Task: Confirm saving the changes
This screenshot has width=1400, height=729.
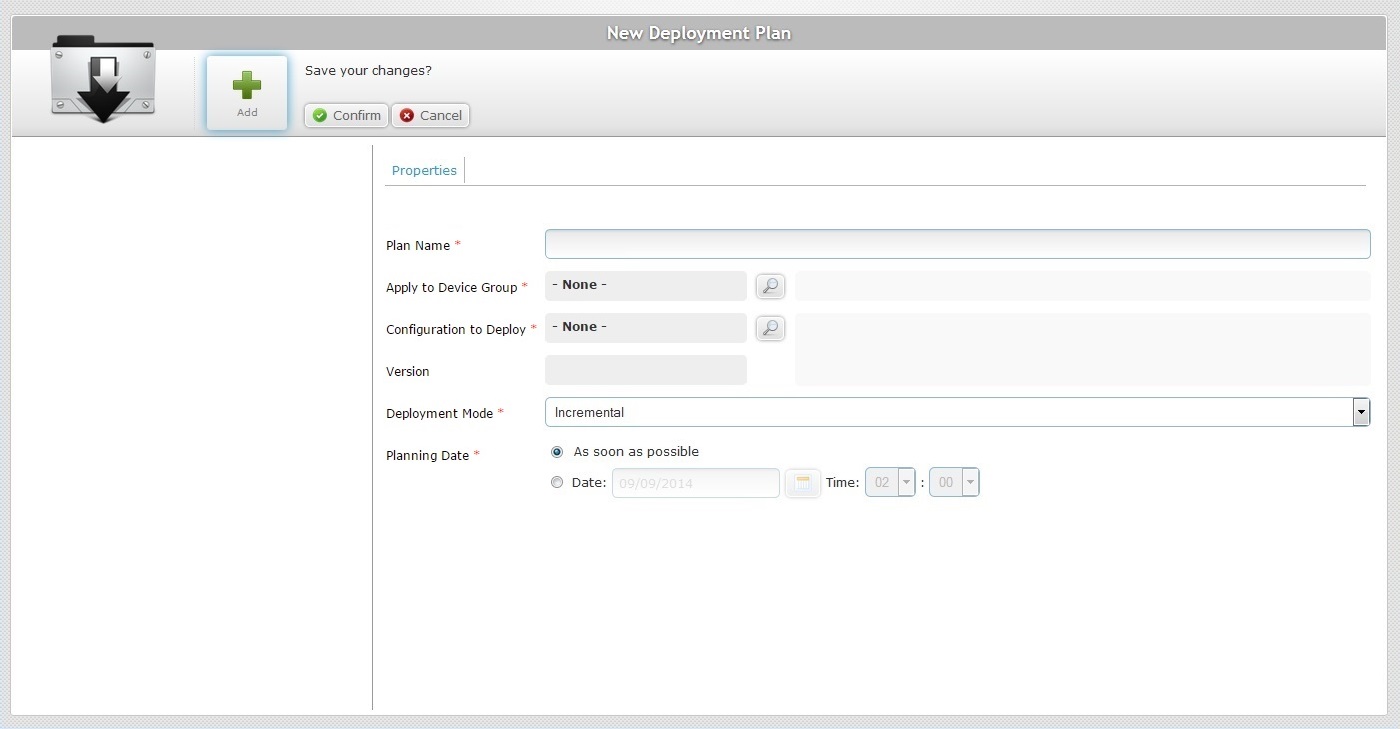Action: pyautogui.click(x=346, y=115)
